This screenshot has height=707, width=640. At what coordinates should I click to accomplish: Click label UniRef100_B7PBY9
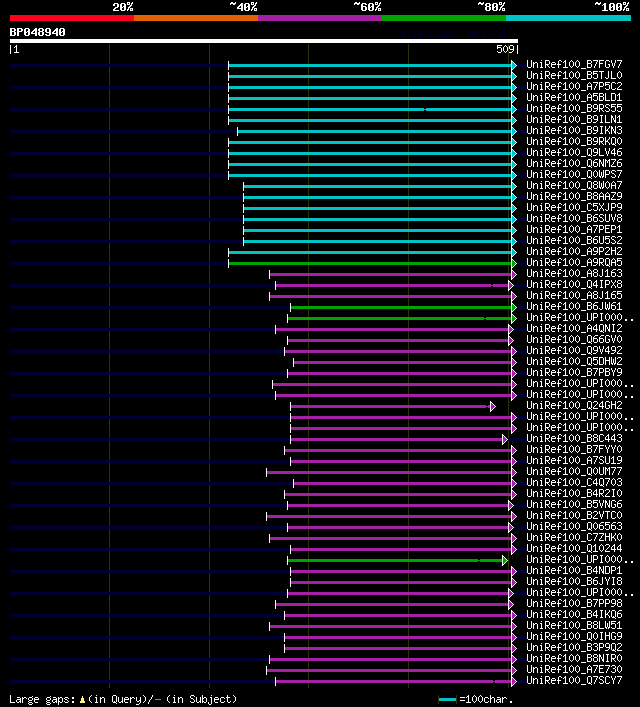pyautogui.click(x=574, y=372)
